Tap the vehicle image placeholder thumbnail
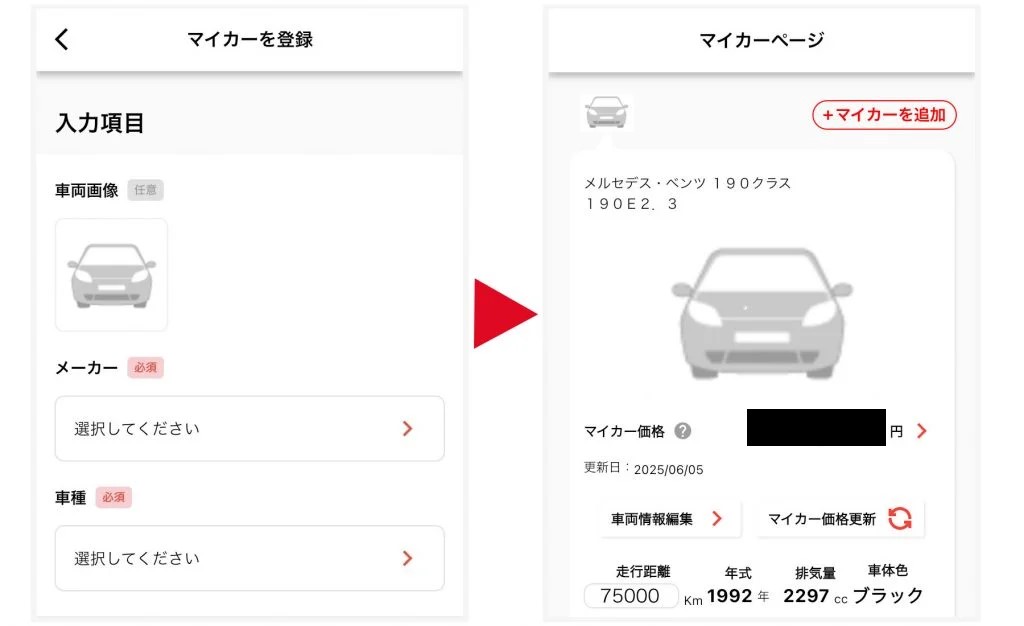Viewport: 1024px width, 626px height. tap(112, 275)
